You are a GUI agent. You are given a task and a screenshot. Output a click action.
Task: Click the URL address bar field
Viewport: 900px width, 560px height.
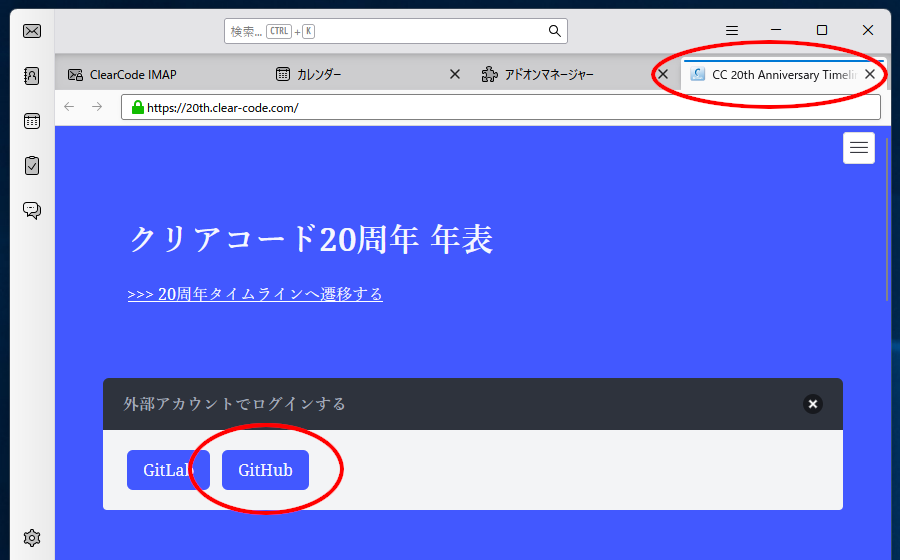tap(501, 107)
